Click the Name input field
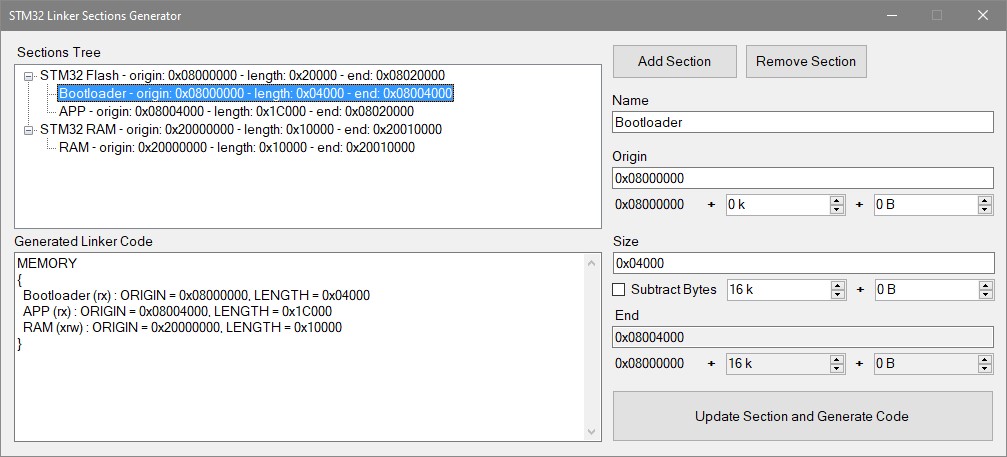Image resolution: width=1007 pixels, height=457 pixels. click(x=803, y=122)
